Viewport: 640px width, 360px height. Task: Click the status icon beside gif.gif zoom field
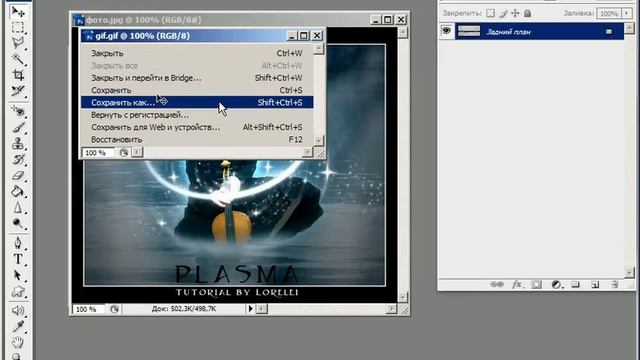tap(124, 153)
